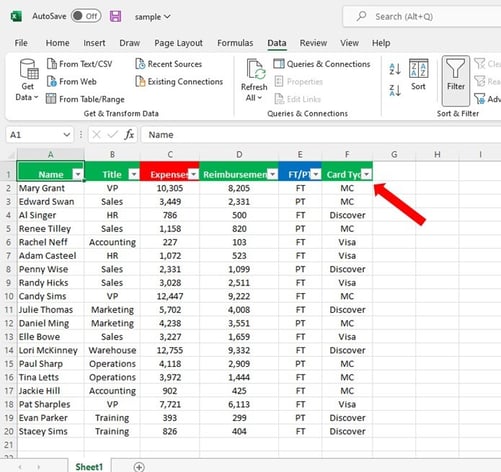501x472 pixels.
Task: Select row 10 header
Action: tap(8, 296)
